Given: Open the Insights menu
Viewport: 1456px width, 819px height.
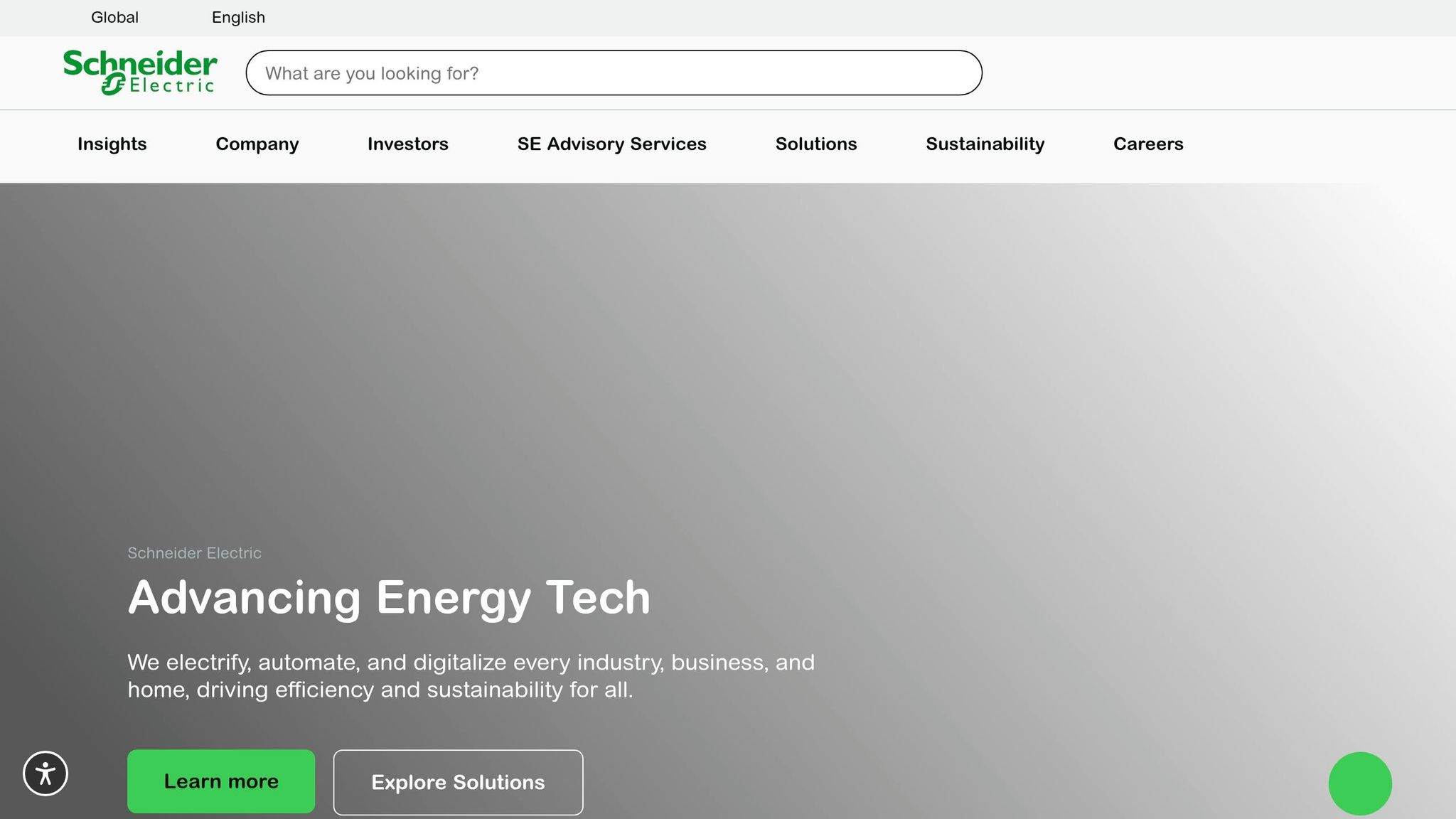Looking at the screenshot, I should coord(112,144).
